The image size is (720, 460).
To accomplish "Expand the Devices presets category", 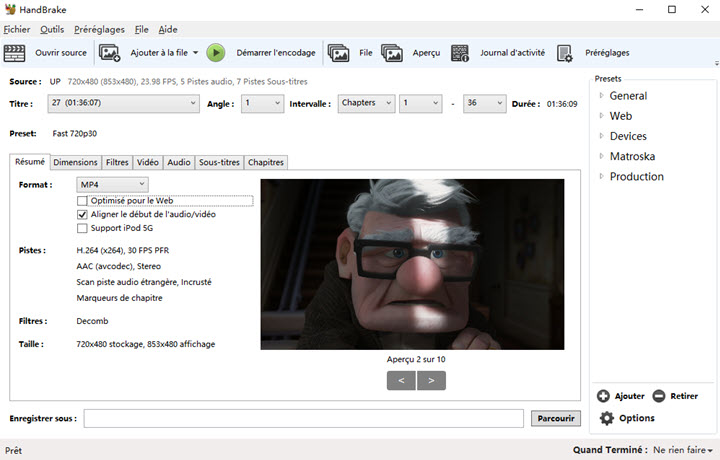I will pos(602,136).
